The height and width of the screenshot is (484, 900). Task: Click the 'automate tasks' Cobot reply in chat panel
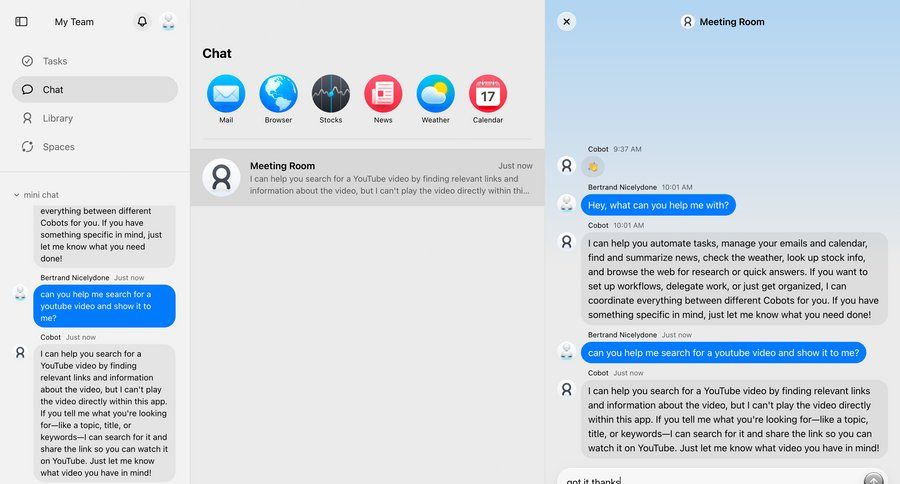click(734, 278)
